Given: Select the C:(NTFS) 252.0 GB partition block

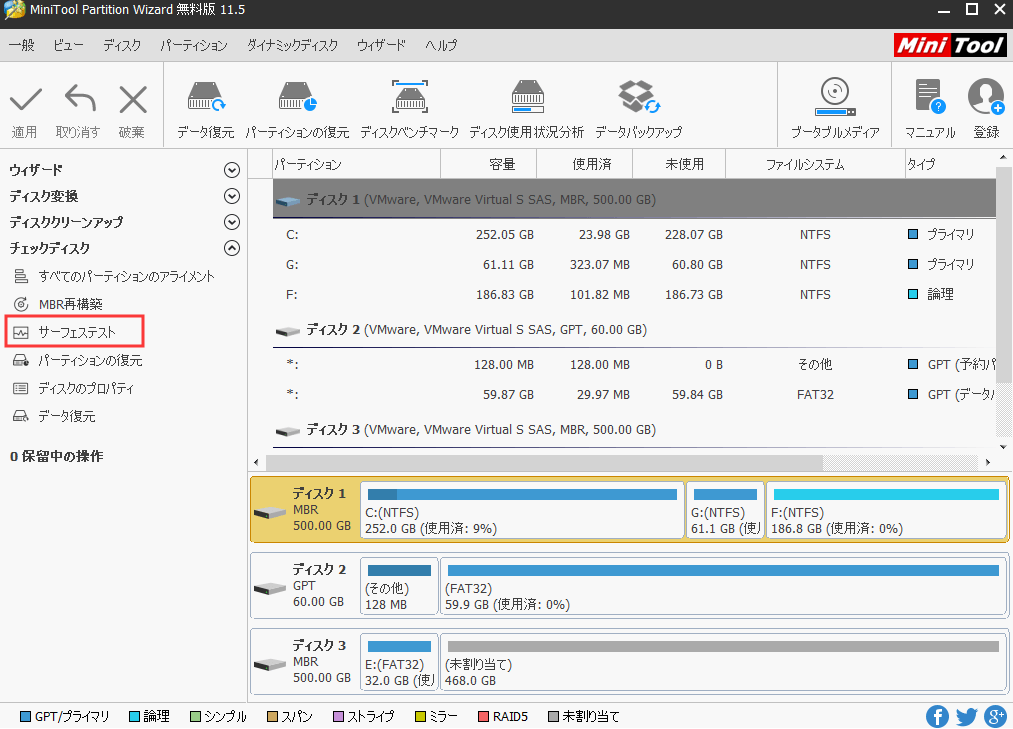Looking at the screenshot, I should [522, 511].
